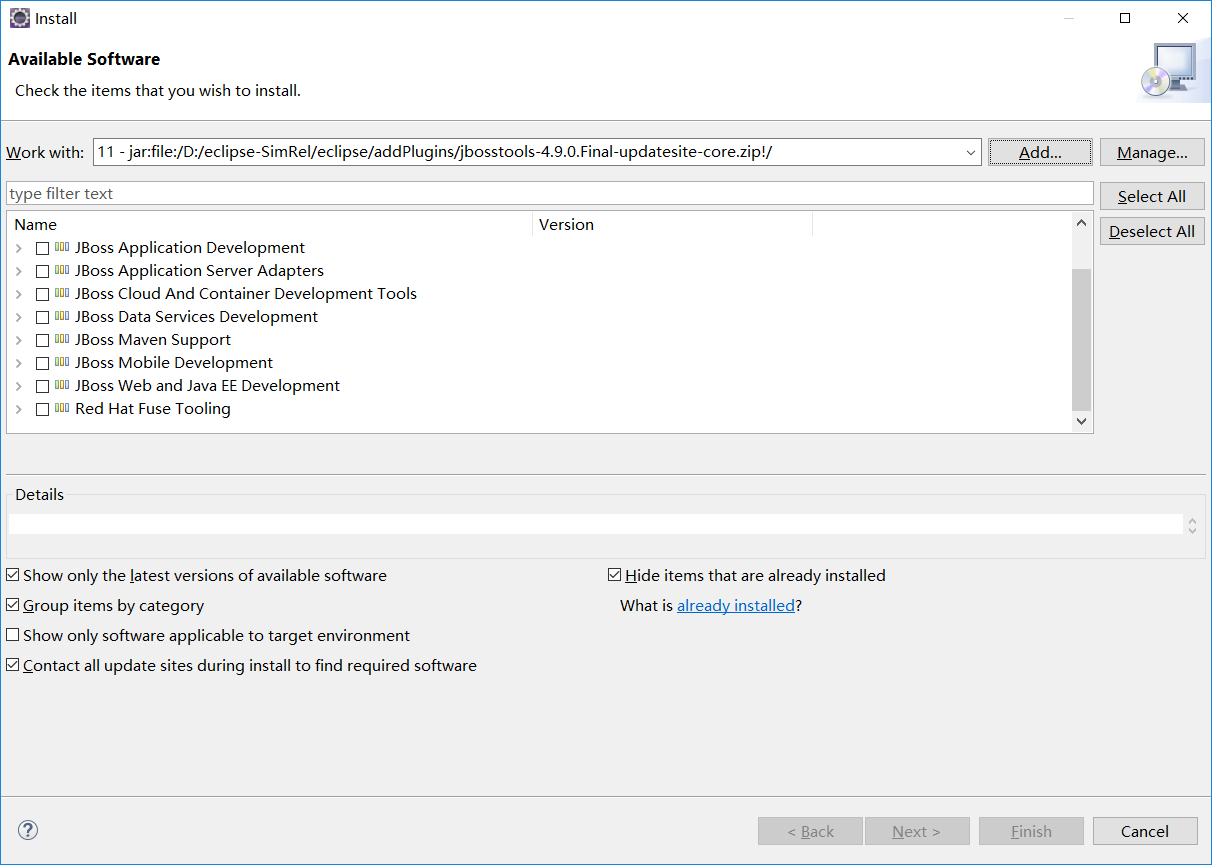Click the type filter text field
This screenshot has height=865, width=1212.
coord(550,193)
